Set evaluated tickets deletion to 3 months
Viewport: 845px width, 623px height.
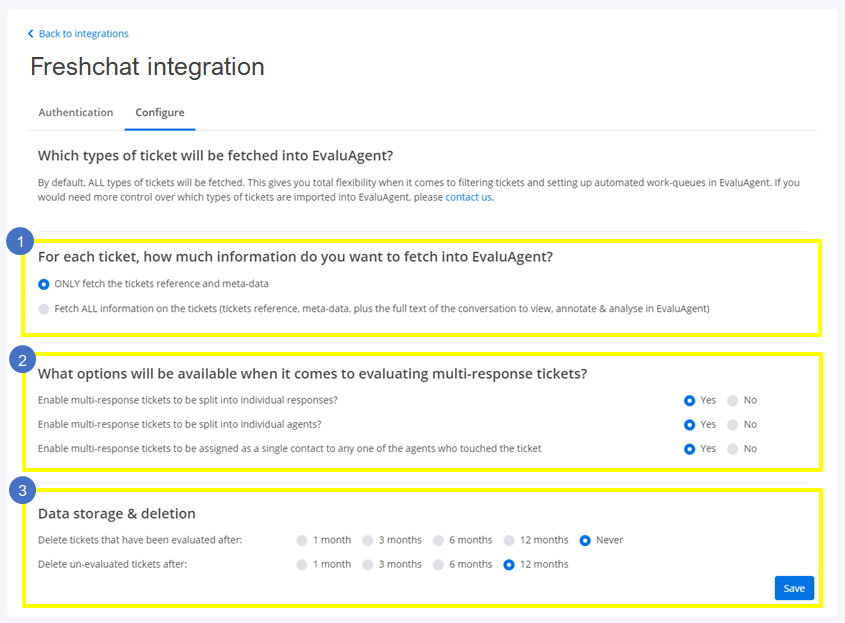click(x=368, y=541)
